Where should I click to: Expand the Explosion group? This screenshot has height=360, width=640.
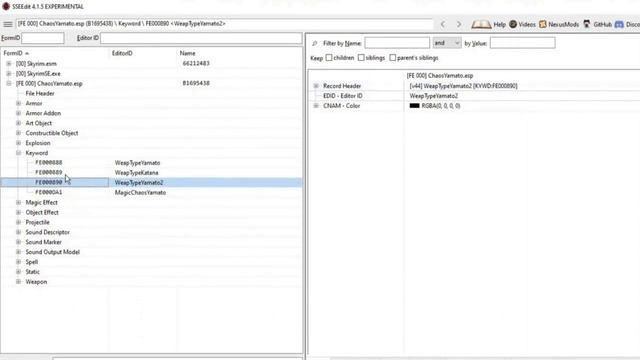[x=18, y=143]
